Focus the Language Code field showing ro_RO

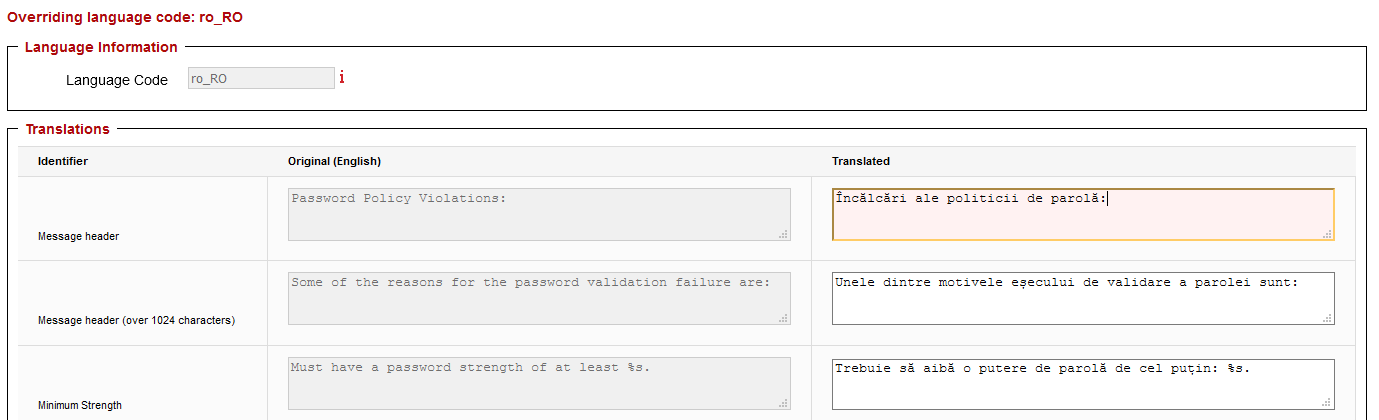tap(261, 78)
